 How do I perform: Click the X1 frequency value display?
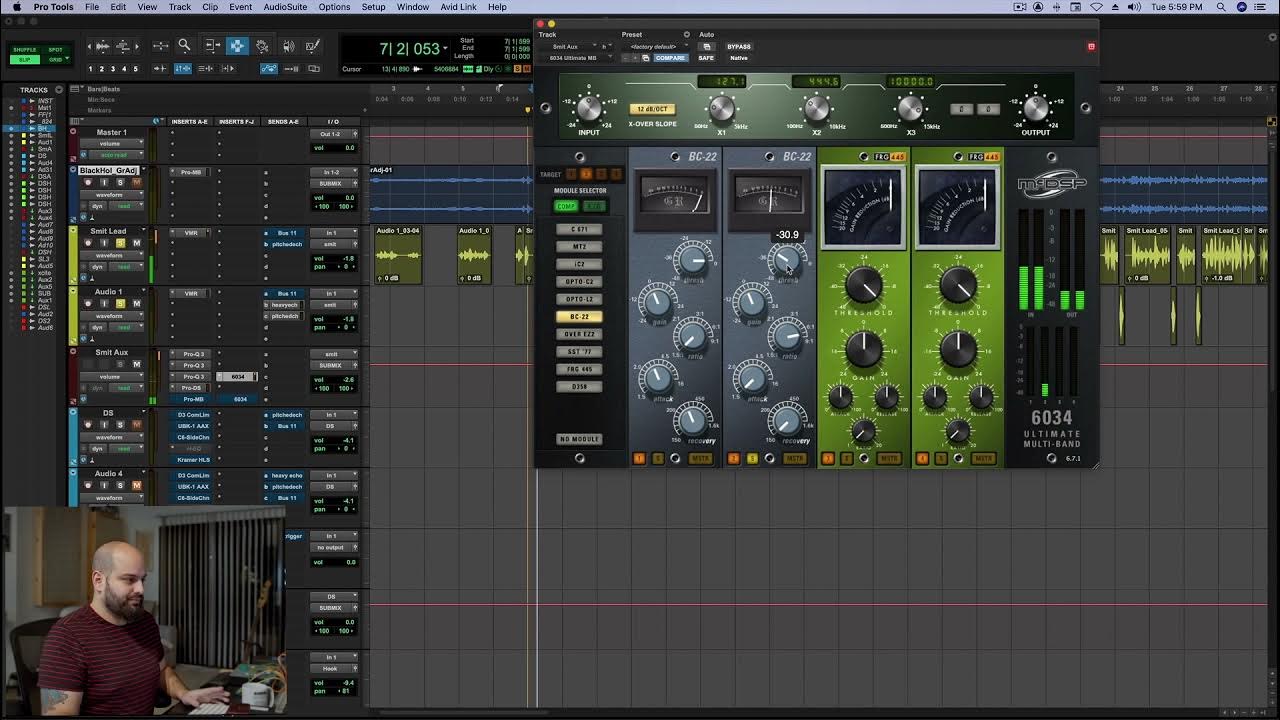pos(720,81)
